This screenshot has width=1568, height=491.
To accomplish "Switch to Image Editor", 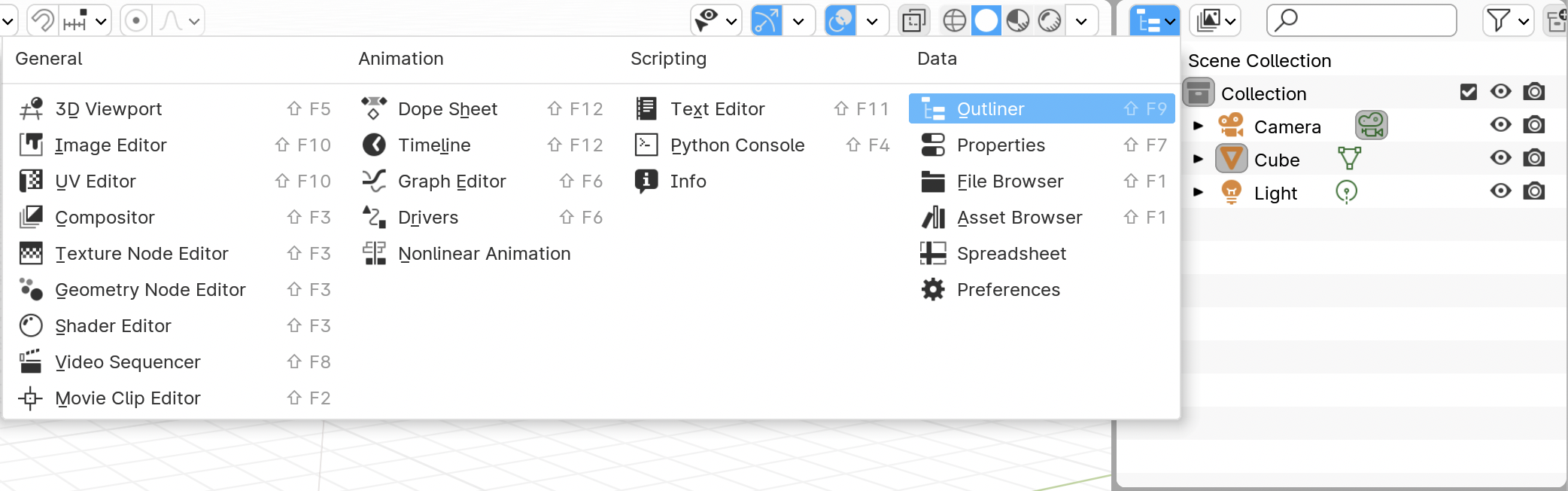I will click(175, 145).
